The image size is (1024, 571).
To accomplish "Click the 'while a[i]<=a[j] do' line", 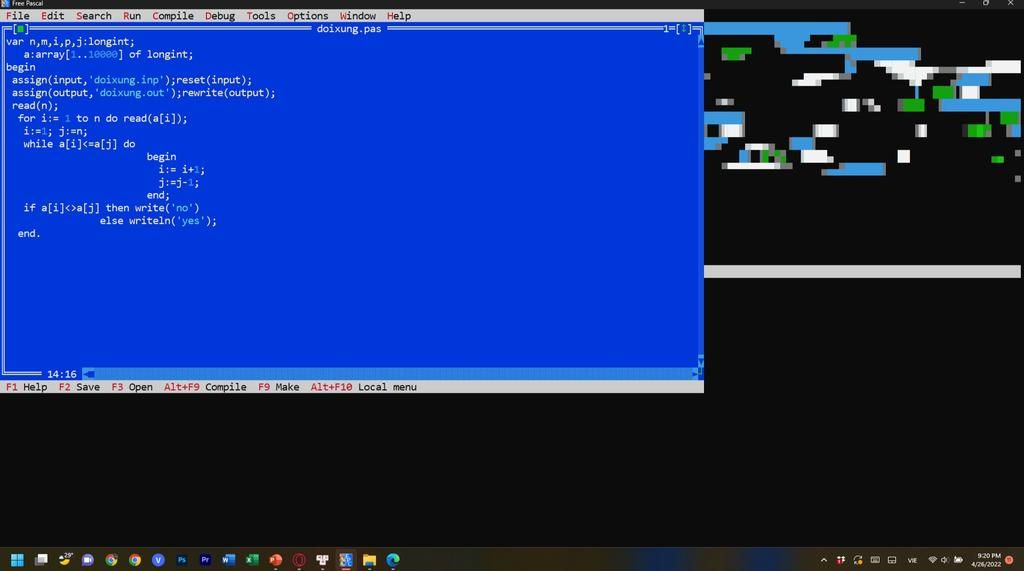I will pyautogui.click(x=80, y=144).
